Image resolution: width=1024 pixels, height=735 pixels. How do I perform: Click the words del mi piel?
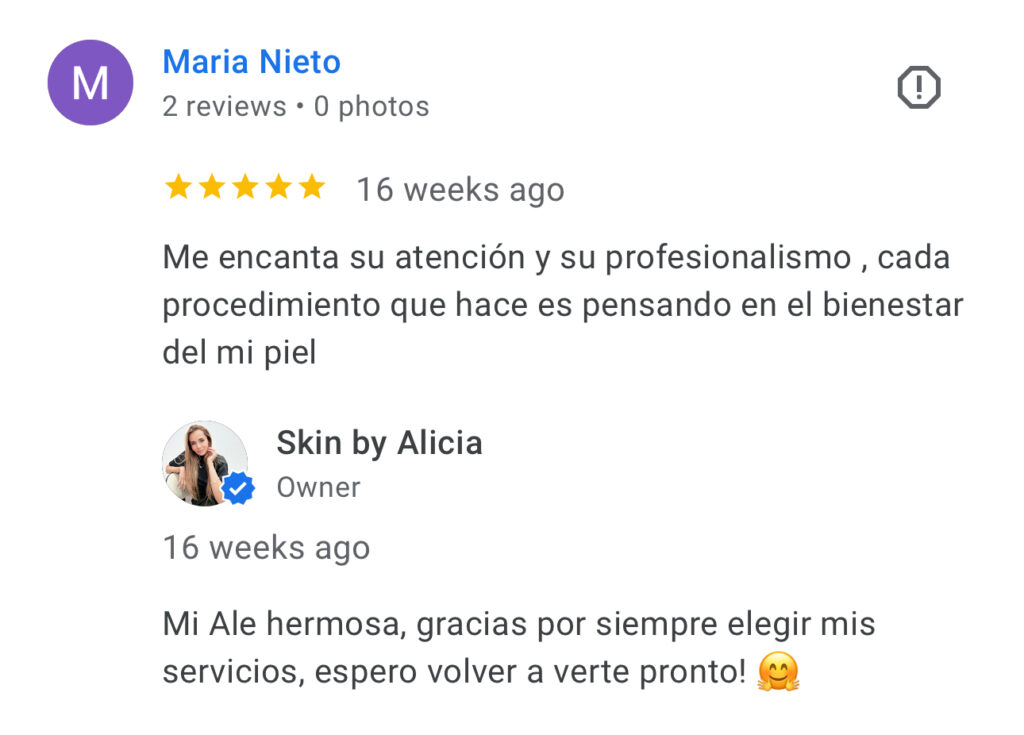coord(239,352)
